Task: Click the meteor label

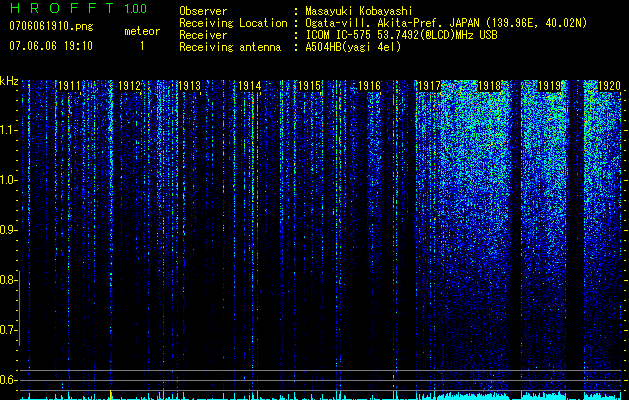Action: (142, 31)
